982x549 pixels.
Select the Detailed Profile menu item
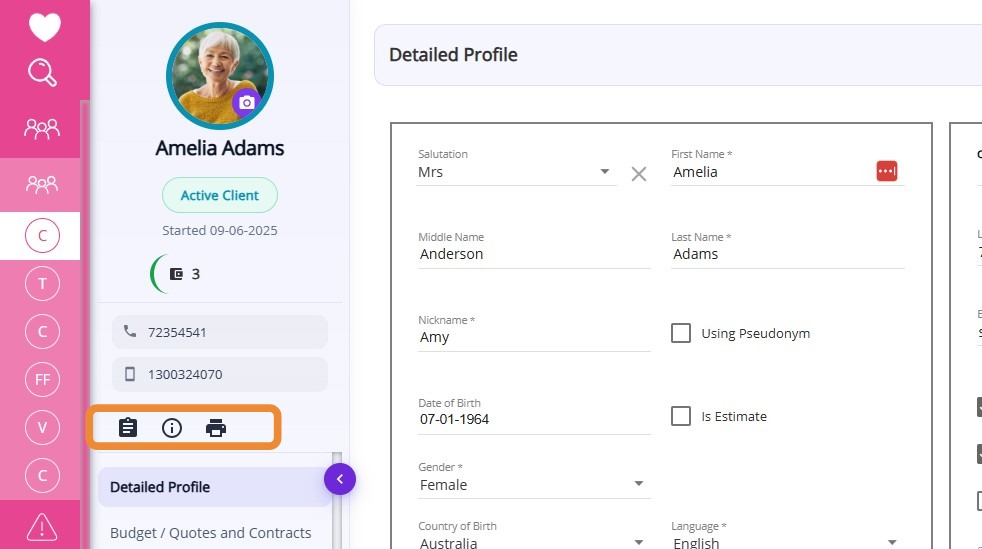(x=160, y=487)
